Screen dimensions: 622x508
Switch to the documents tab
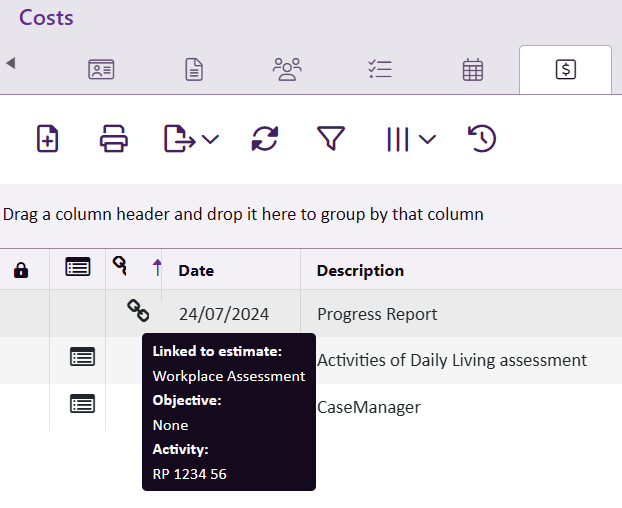coord(194,70)
